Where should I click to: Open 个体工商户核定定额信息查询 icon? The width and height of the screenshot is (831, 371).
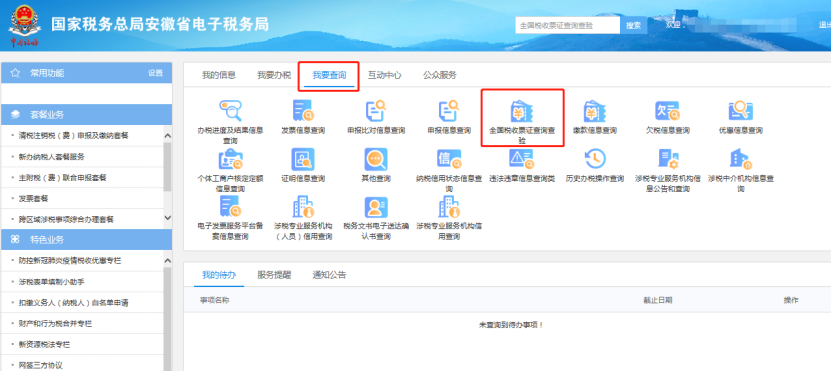tap(231, 159)
